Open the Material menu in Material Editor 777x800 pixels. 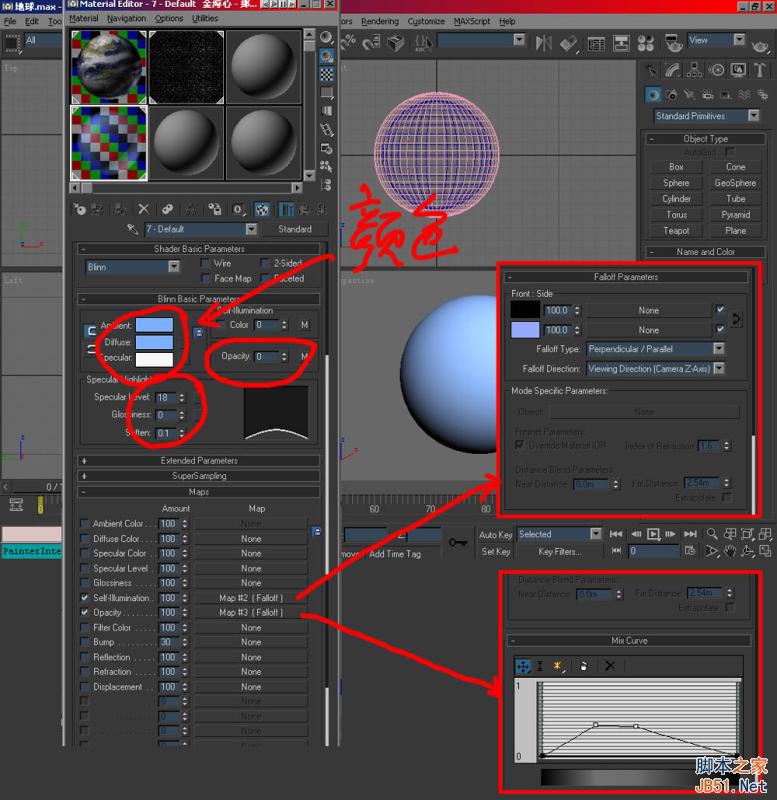[84, 18]
